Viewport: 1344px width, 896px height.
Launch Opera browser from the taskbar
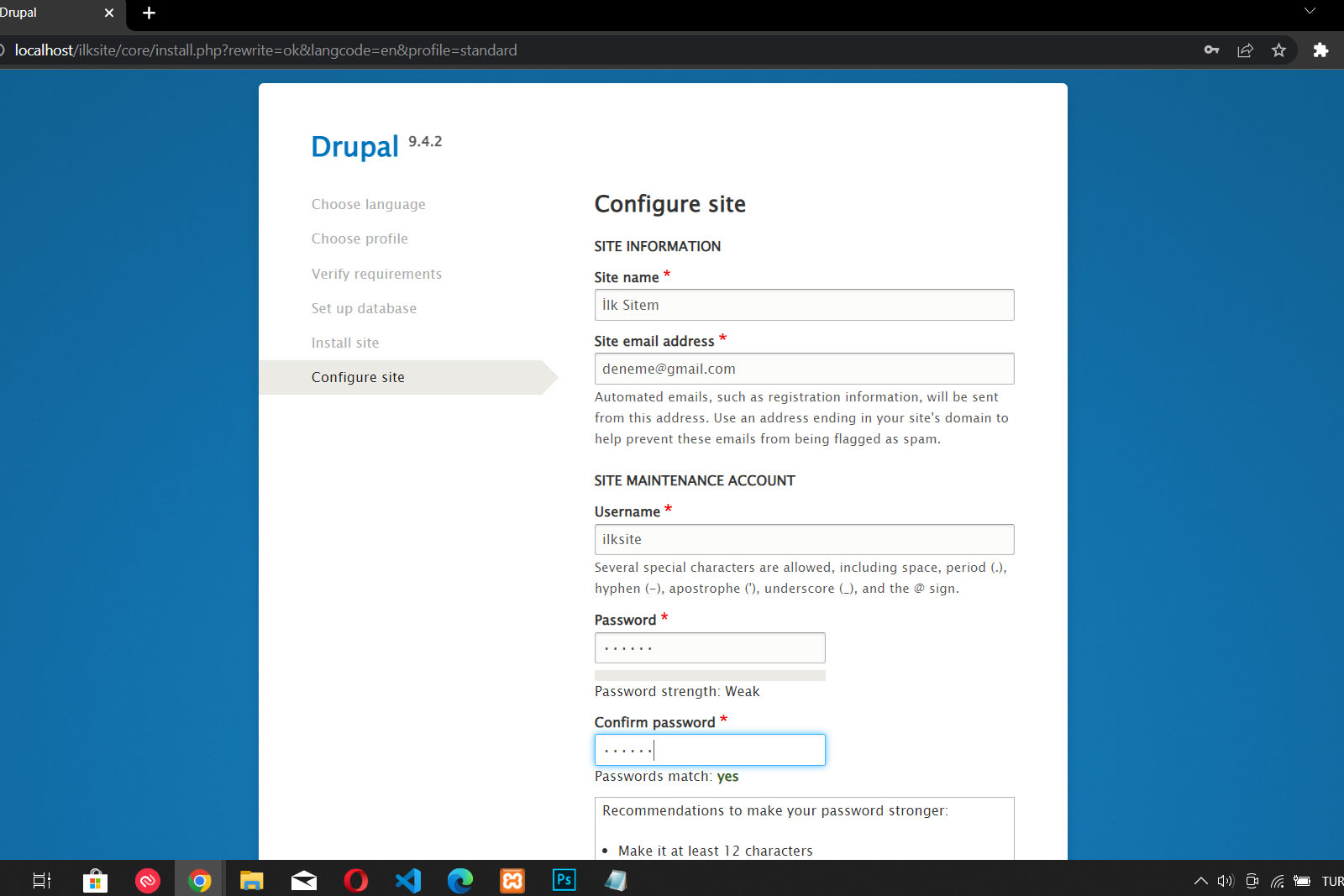tap(355, 880)
